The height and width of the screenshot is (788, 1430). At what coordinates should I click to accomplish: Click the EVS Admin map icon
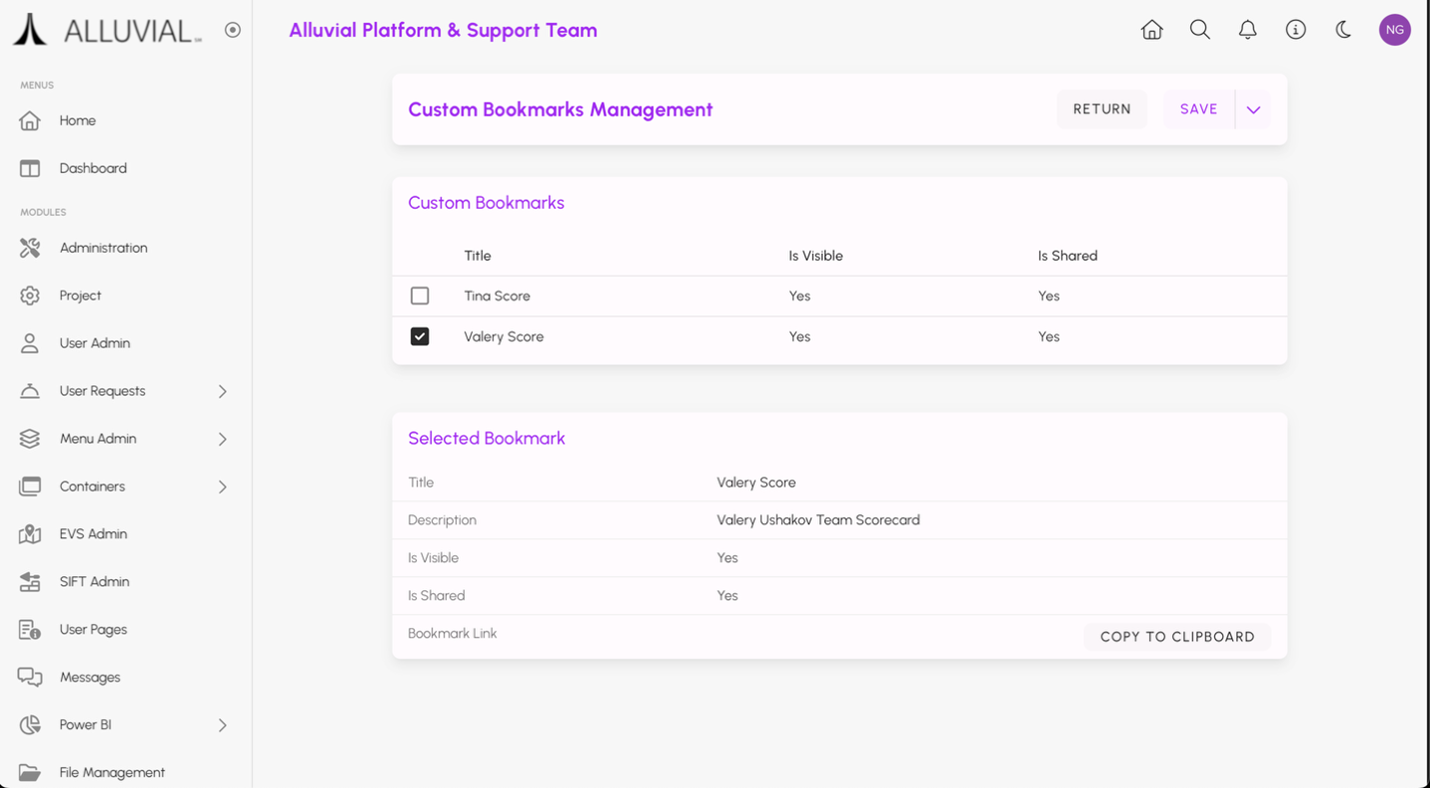pos(30,534)
